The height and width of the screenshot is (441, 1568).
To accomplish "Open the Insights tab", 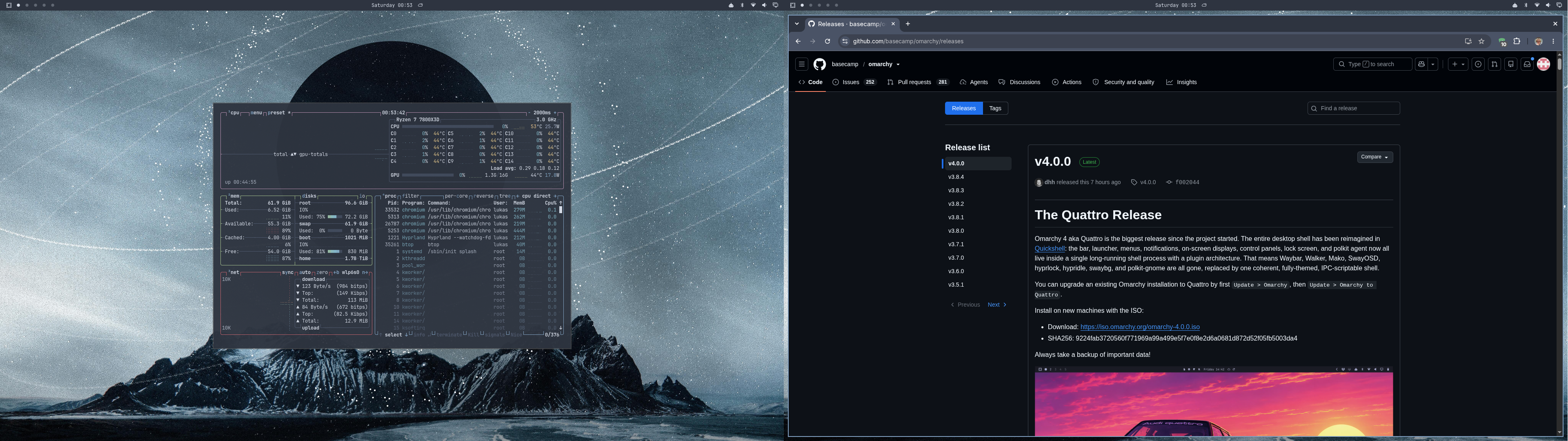I will (1181, 82).
